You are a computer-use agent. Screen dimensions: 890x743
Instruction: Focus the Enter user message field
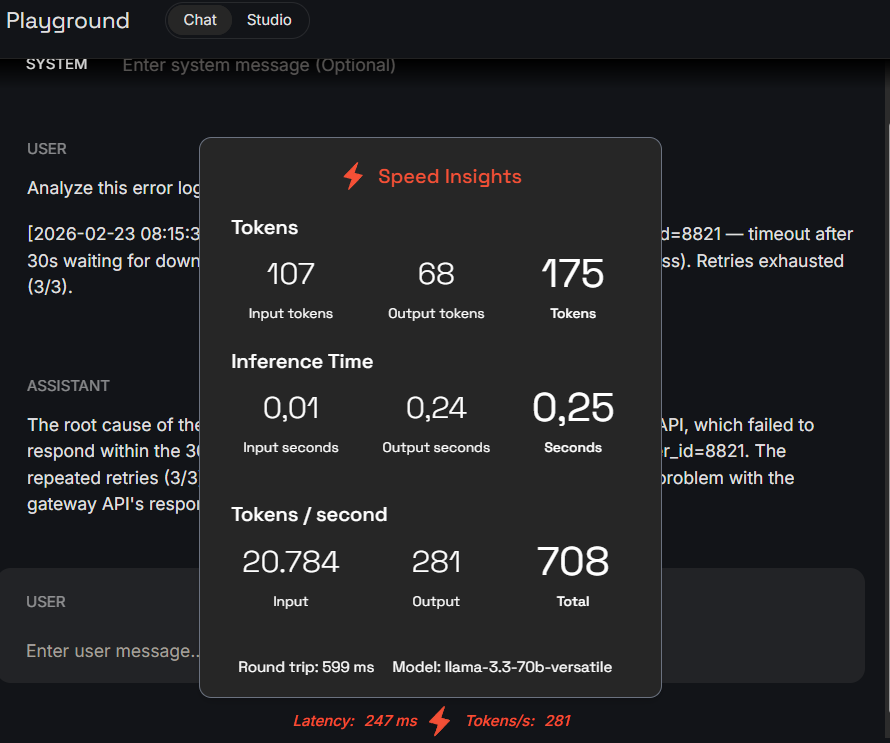(112, 650)
